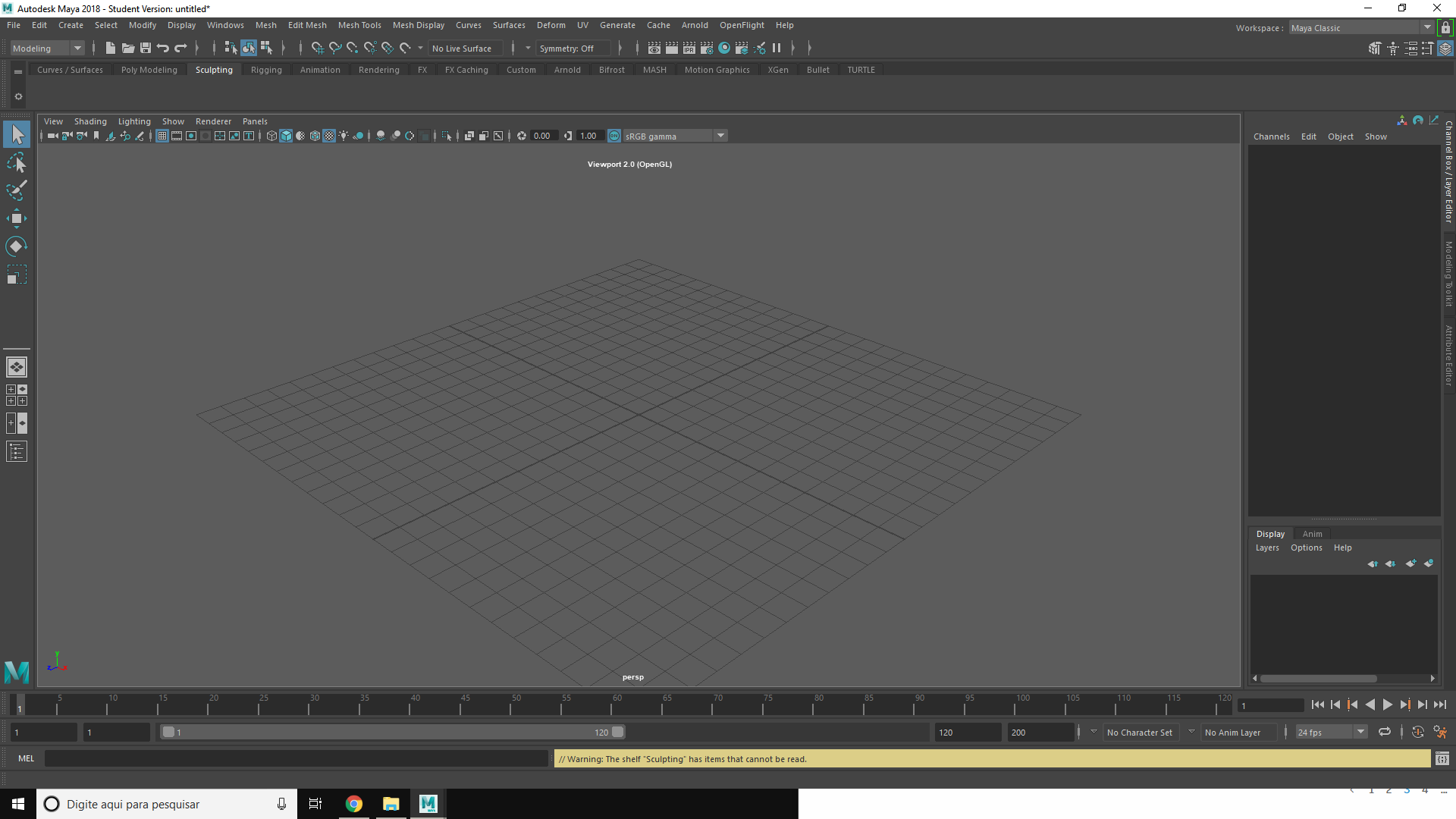
Task: Expand the No Character Set dropdown arrow
Action: [x=1094, y=732]
